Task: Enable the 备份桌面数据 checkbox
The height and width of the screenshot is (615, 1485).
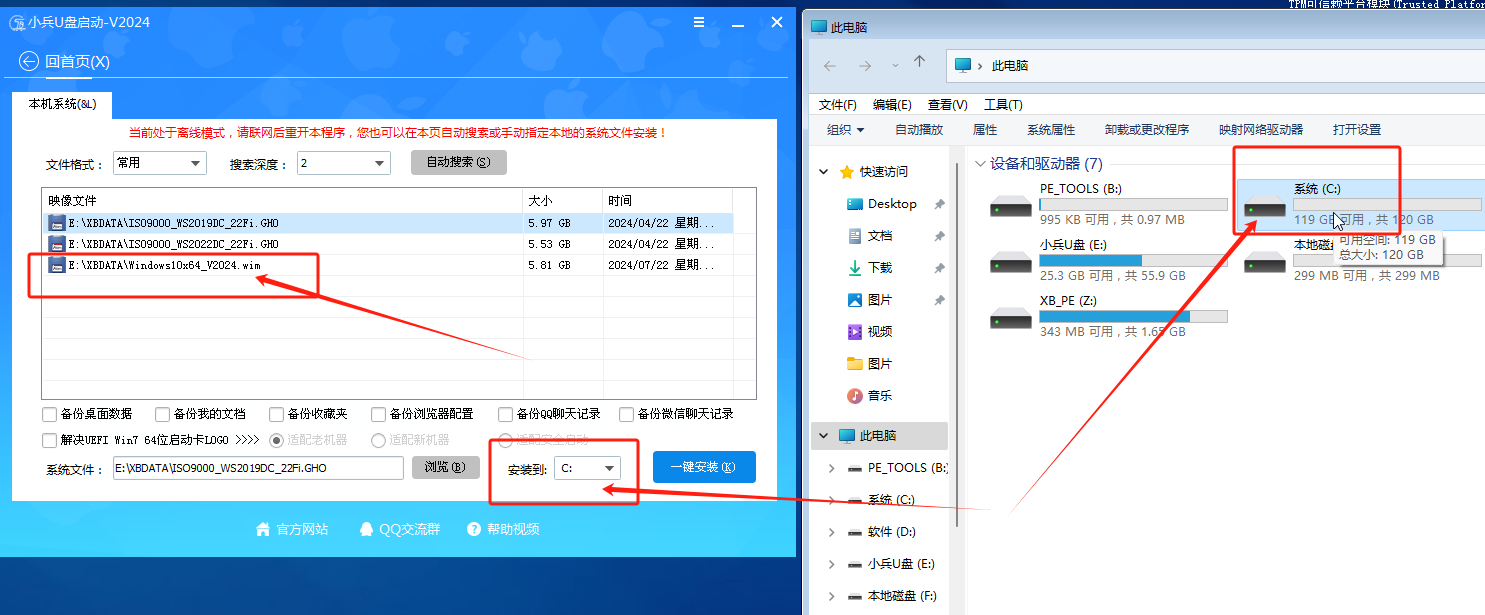Action: coord(49,414)
